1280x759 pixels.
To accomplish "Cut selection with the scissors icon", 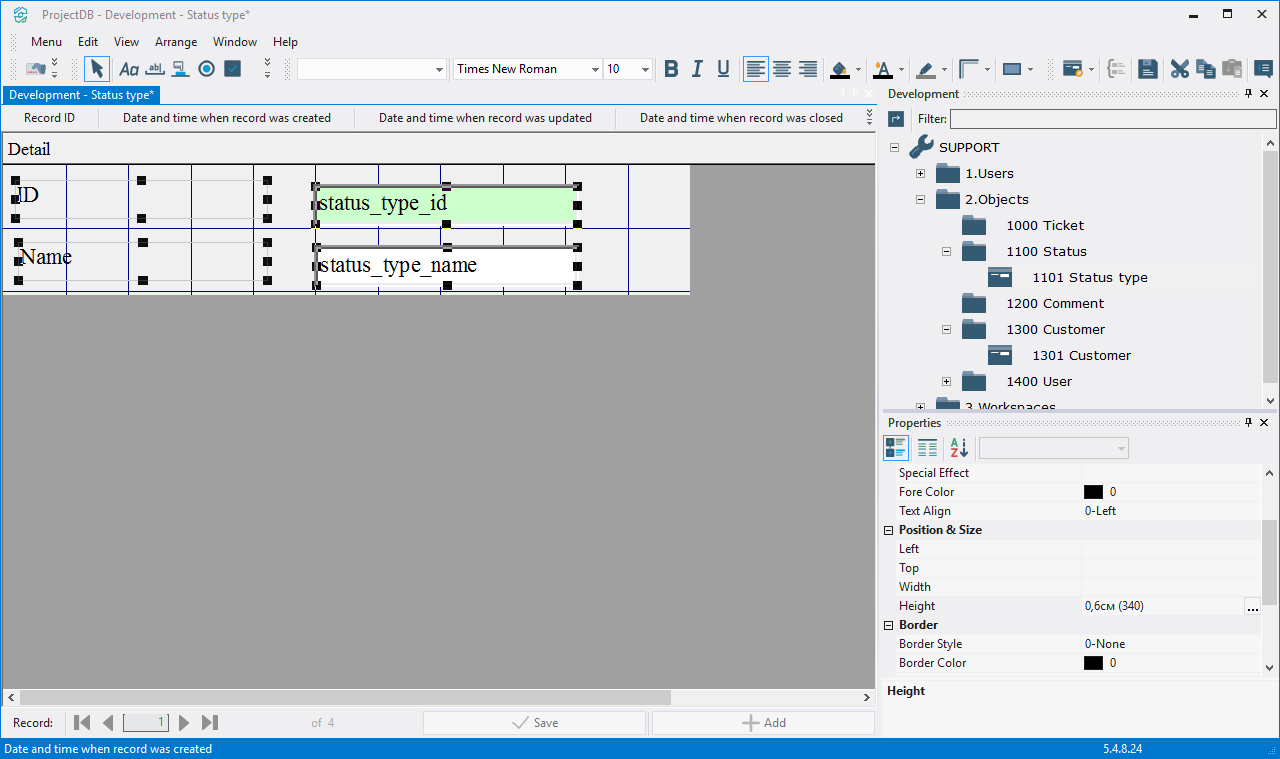I will click(1180, 69).
